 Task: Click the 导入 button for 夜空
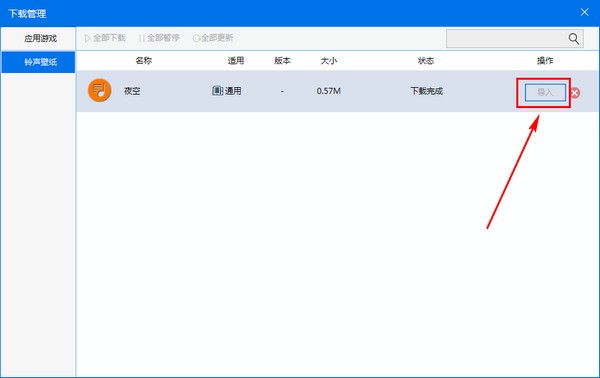(545, 92)
